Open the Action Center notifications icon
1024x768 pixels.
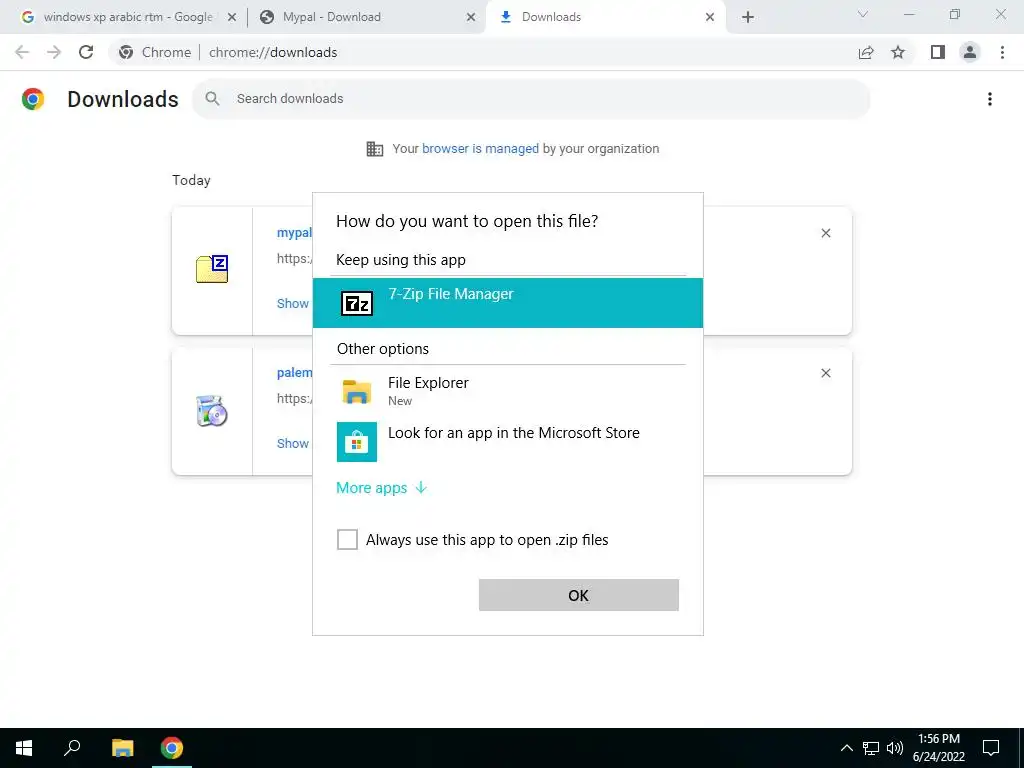(x=991, y=748)
